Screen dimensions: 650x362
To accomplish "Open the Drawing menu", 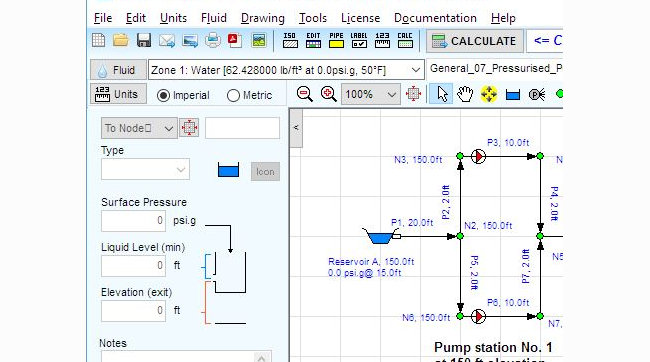I will (262, 18).
